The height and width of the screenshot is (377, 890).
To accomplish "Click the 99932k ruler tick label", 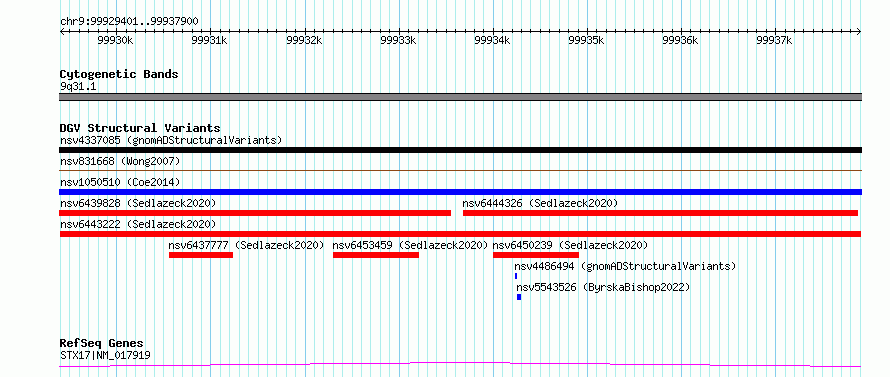I will pyautogui.click(x=304, y=40).
